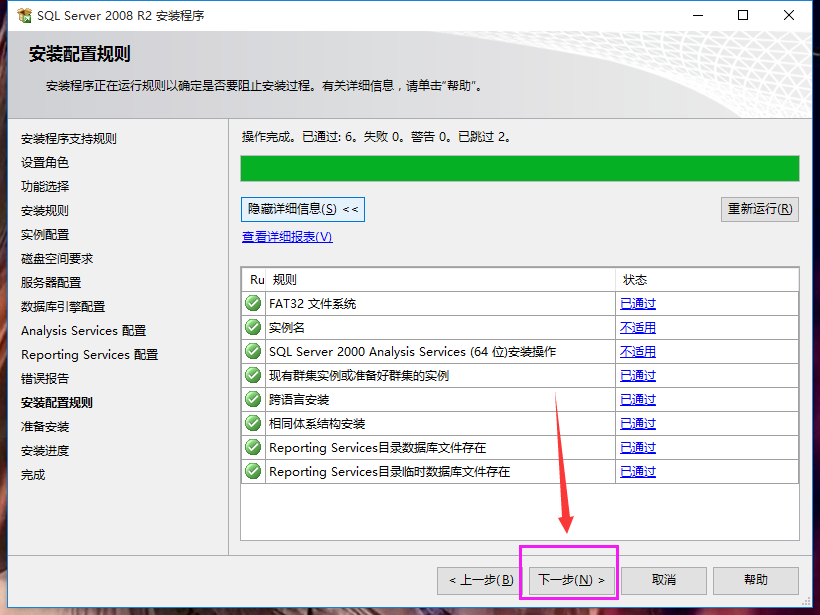
Task: Select 安装规则 in the step list
Action: pyautogui.click(x=45, y=211)
